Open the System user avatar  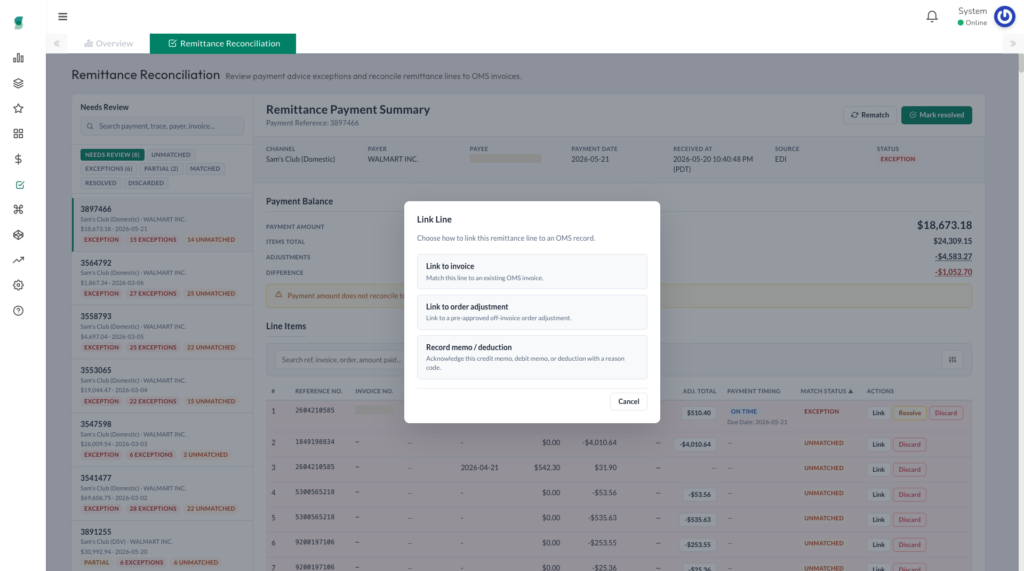tap(1004, 16)
